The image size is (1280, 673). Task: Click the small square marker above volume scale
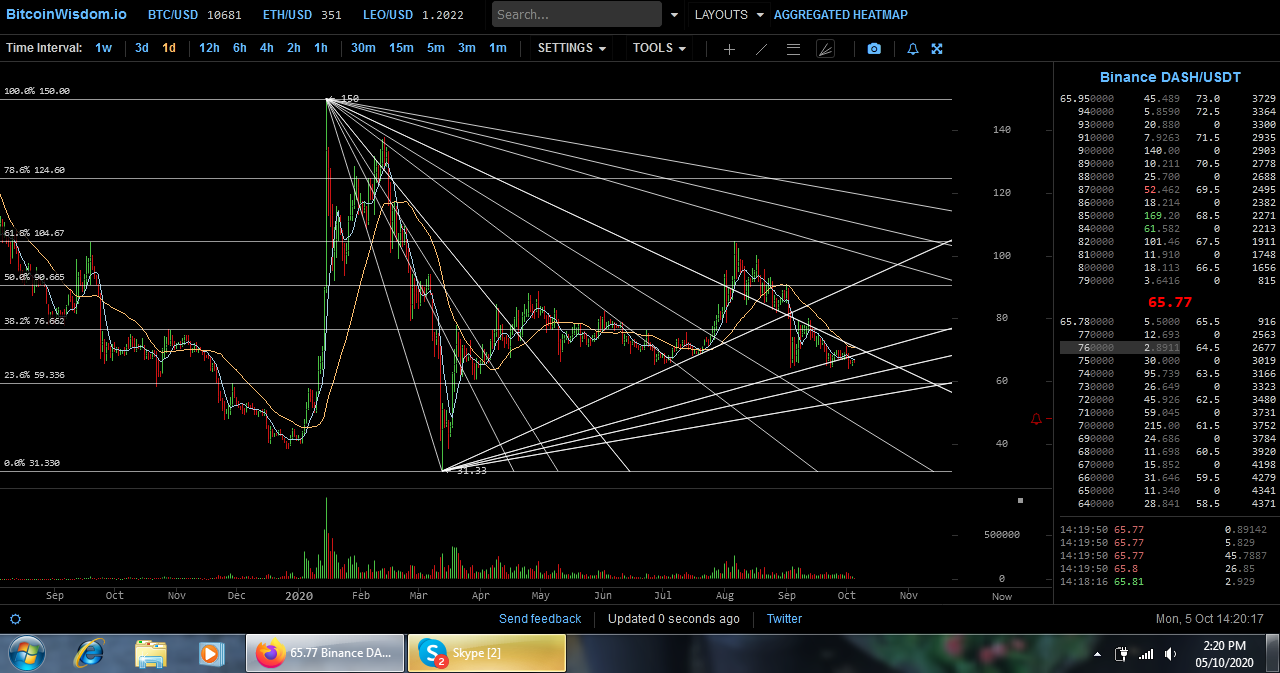(1020, 500)
